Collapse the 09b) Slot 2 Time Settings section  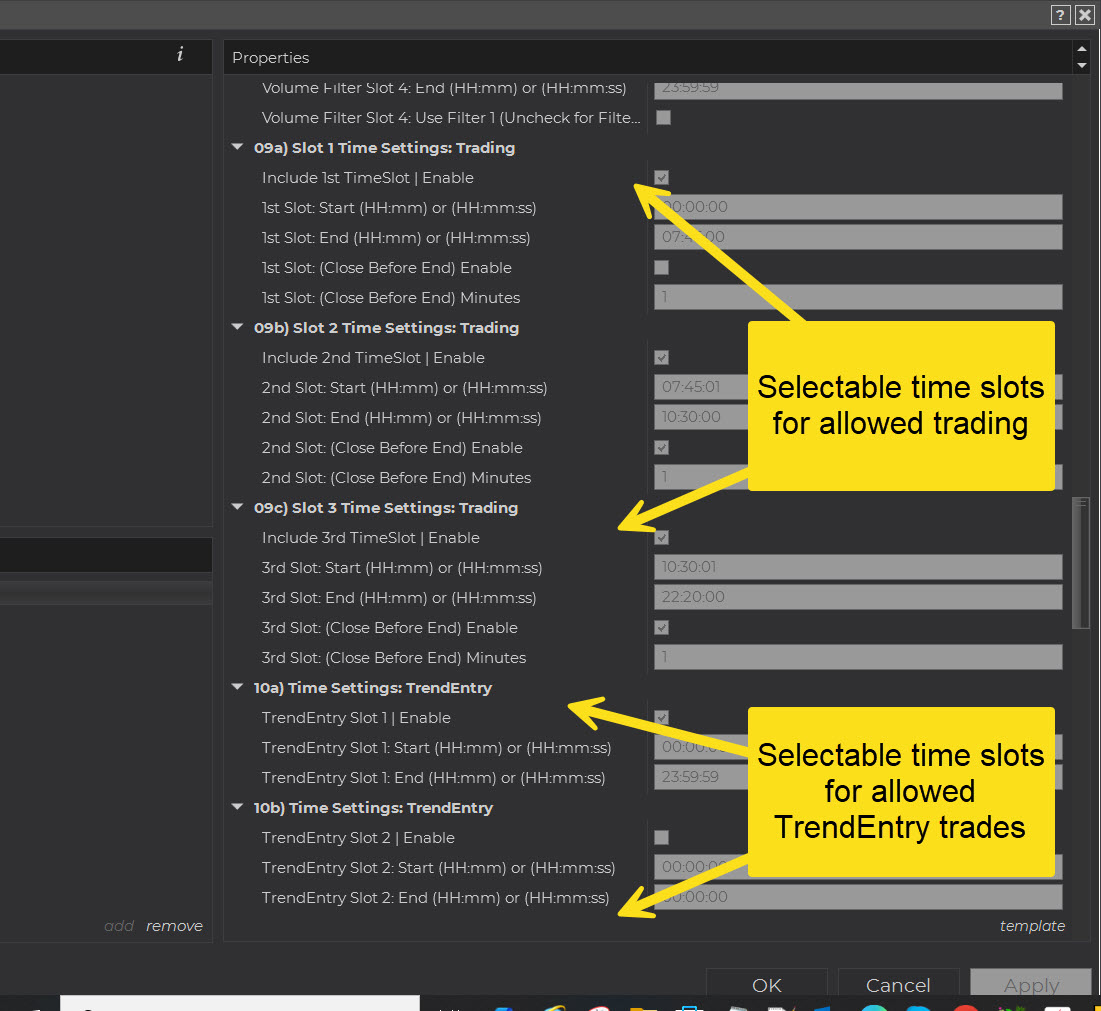pyautogui.click(x=238, y=328)
